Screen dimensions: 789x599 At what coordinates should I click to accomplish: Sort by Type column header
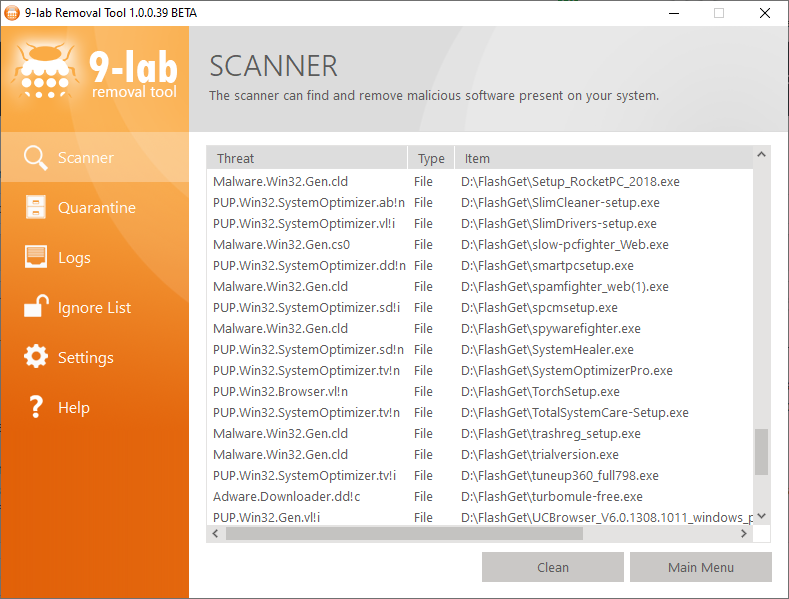[x=431, y=158]
